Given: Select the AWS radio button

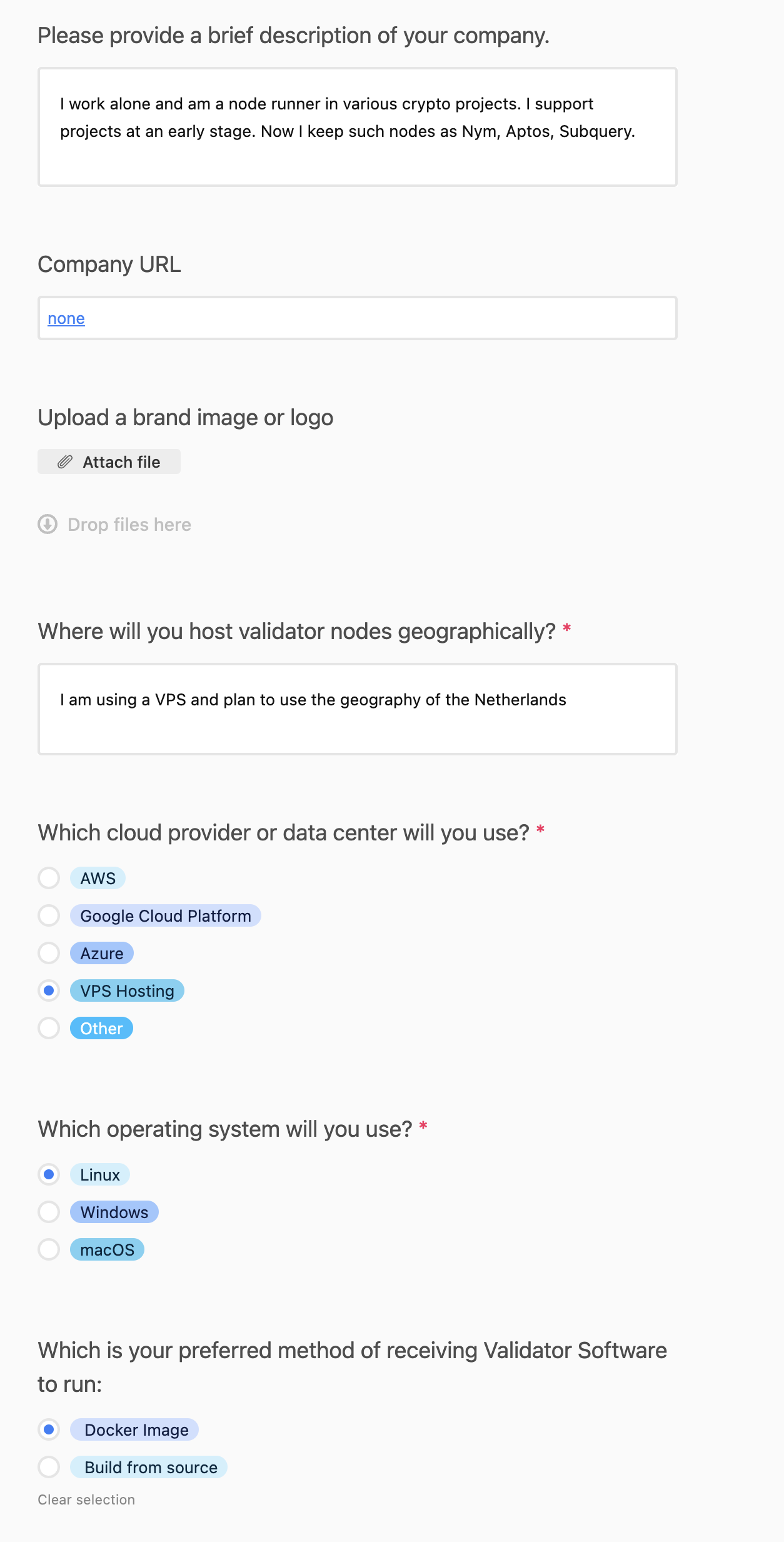Looking at the screenshot, I should 49,878.
